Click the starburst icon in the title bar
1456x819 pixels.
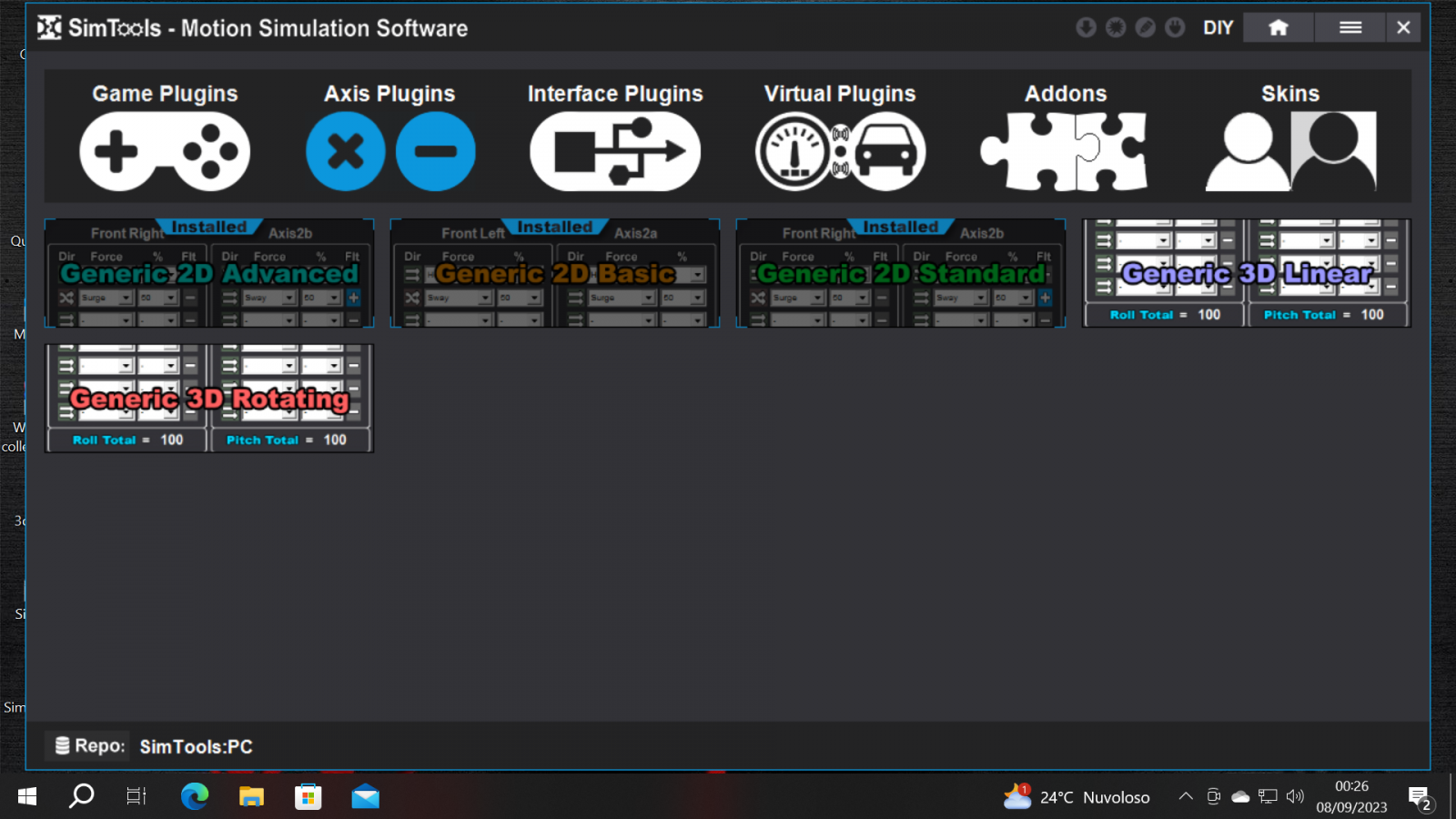coord(1116,27)
